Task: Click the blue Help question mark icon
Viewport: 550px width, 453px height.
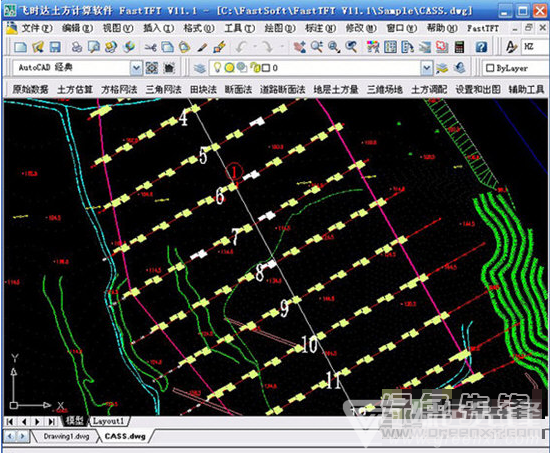Action: (481, 47)
